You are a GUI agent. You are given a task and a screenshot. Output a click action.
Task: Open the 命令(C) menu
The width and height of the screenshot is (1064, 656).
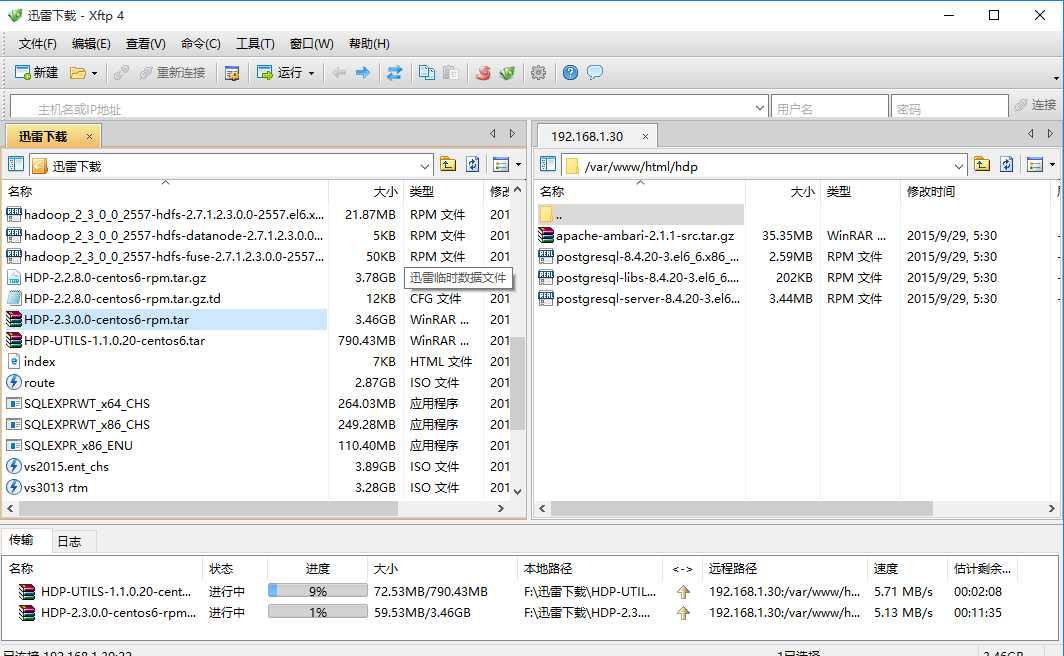pos(200,43)
